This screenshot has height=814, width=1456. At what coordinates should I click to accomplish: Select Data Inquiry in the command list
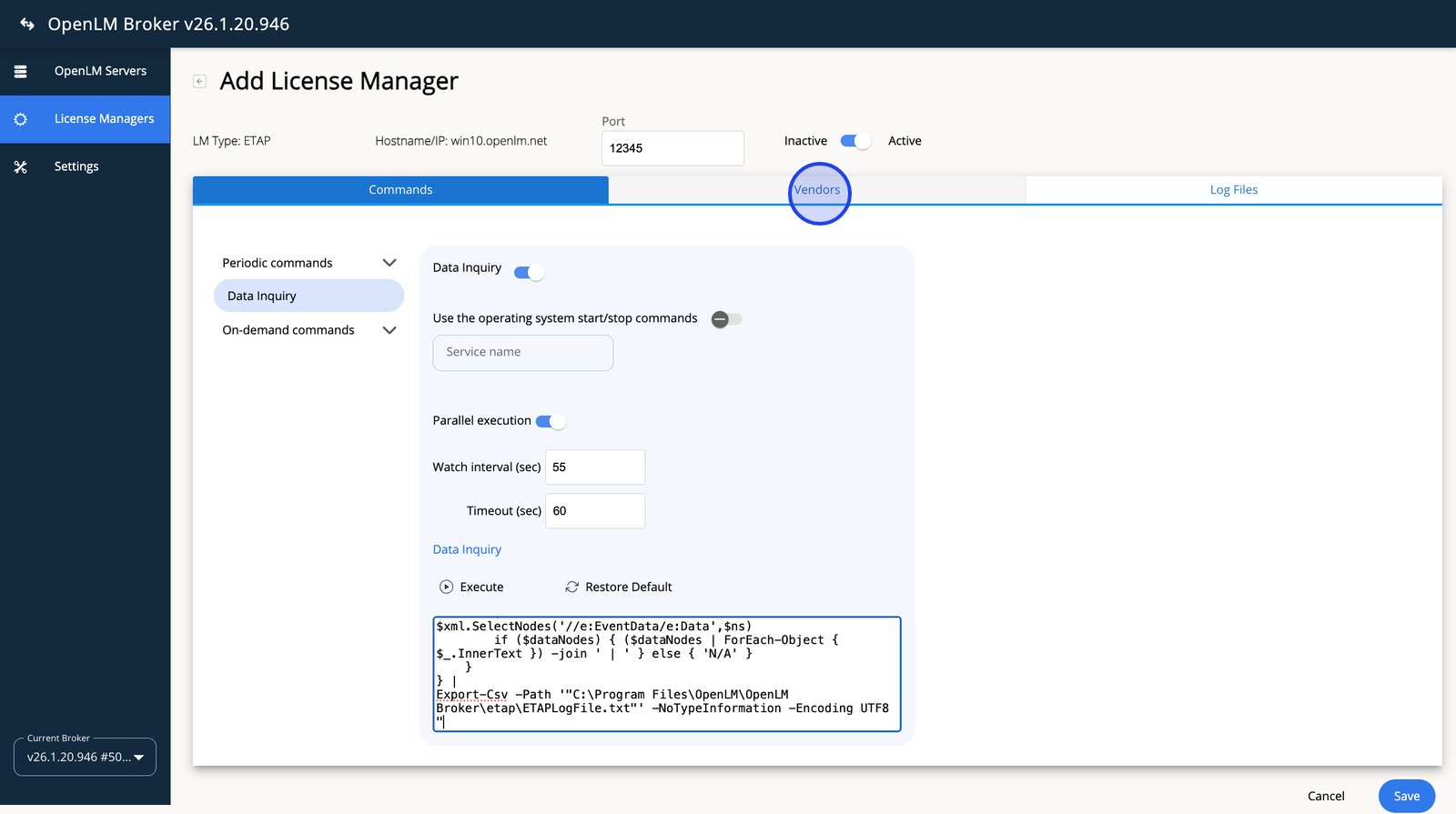point(308,296)
